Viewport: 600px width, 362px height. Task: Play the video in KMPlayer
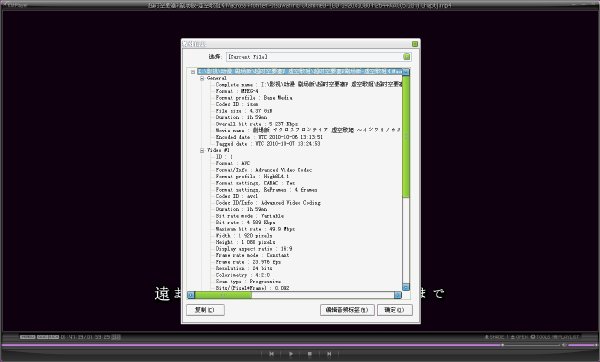pos(291,354)
